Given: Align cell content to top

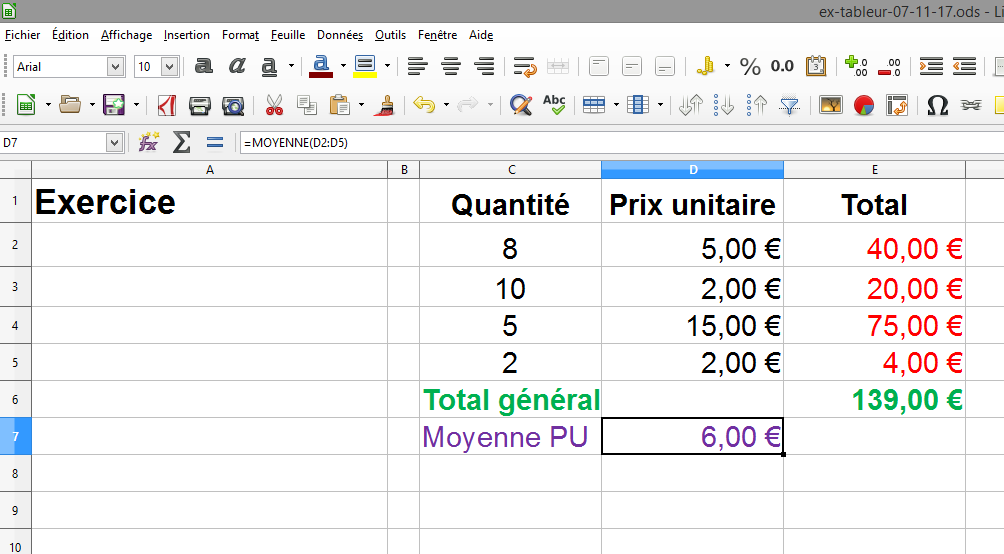Looking at the screenshot, I should click(599, 66).
